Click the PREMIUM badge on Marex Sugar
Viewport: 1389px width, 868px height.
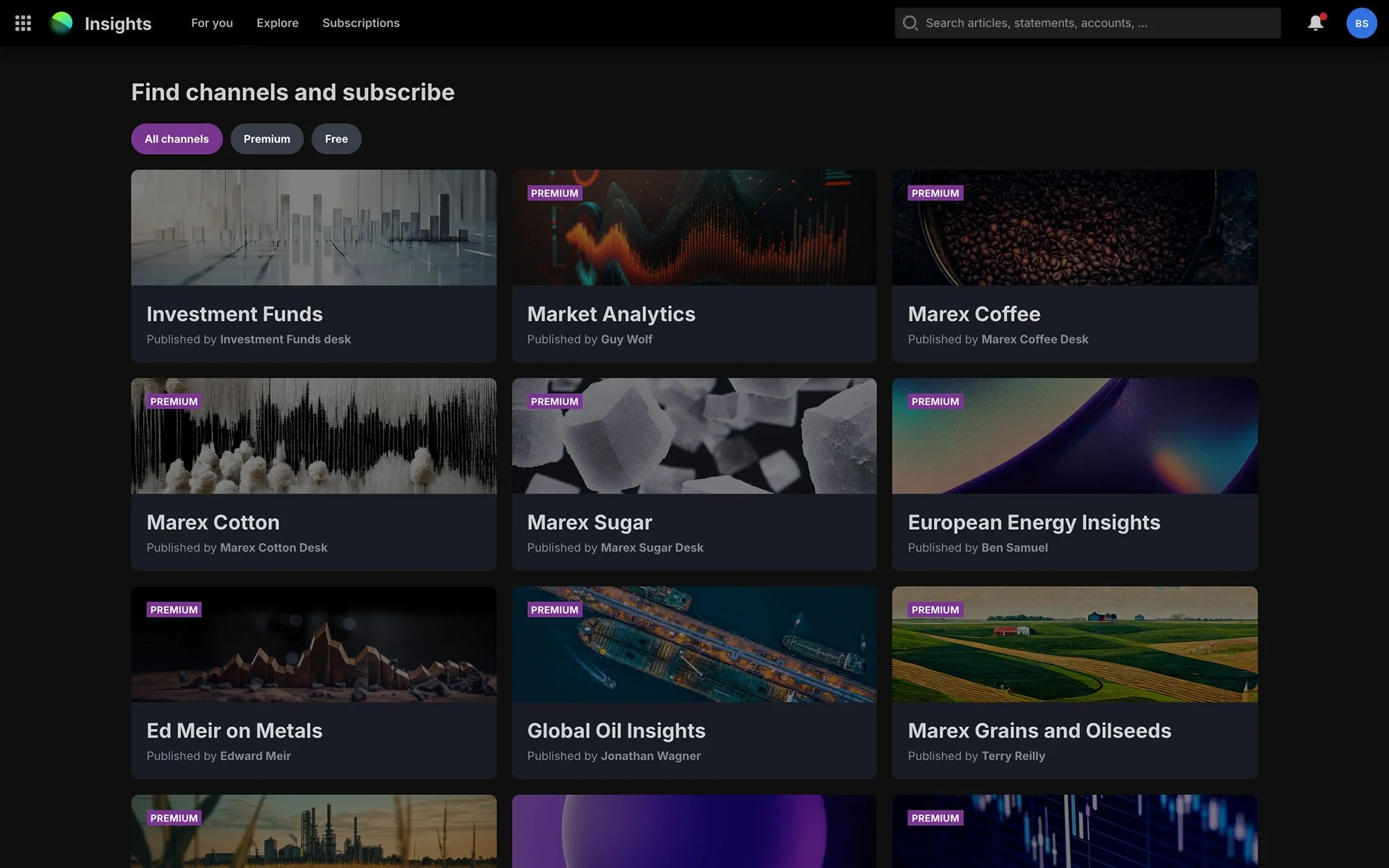pyautogui.click(x=554, y=401)
